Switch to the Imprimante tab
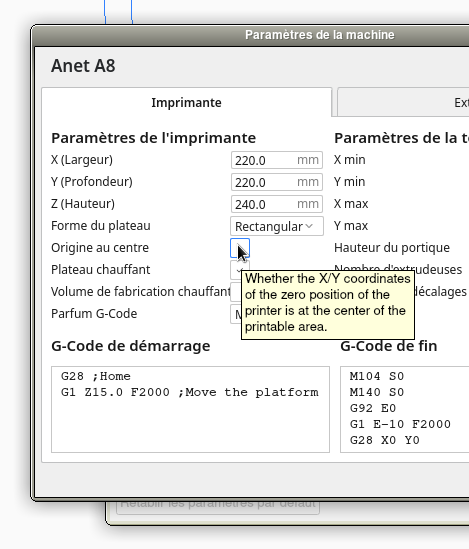Screen dimensions: 469x549 pyautogui.click(x=186, y=102)
